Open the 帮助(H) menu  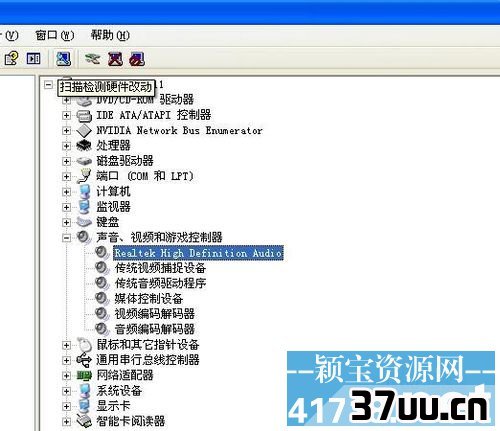110,35
